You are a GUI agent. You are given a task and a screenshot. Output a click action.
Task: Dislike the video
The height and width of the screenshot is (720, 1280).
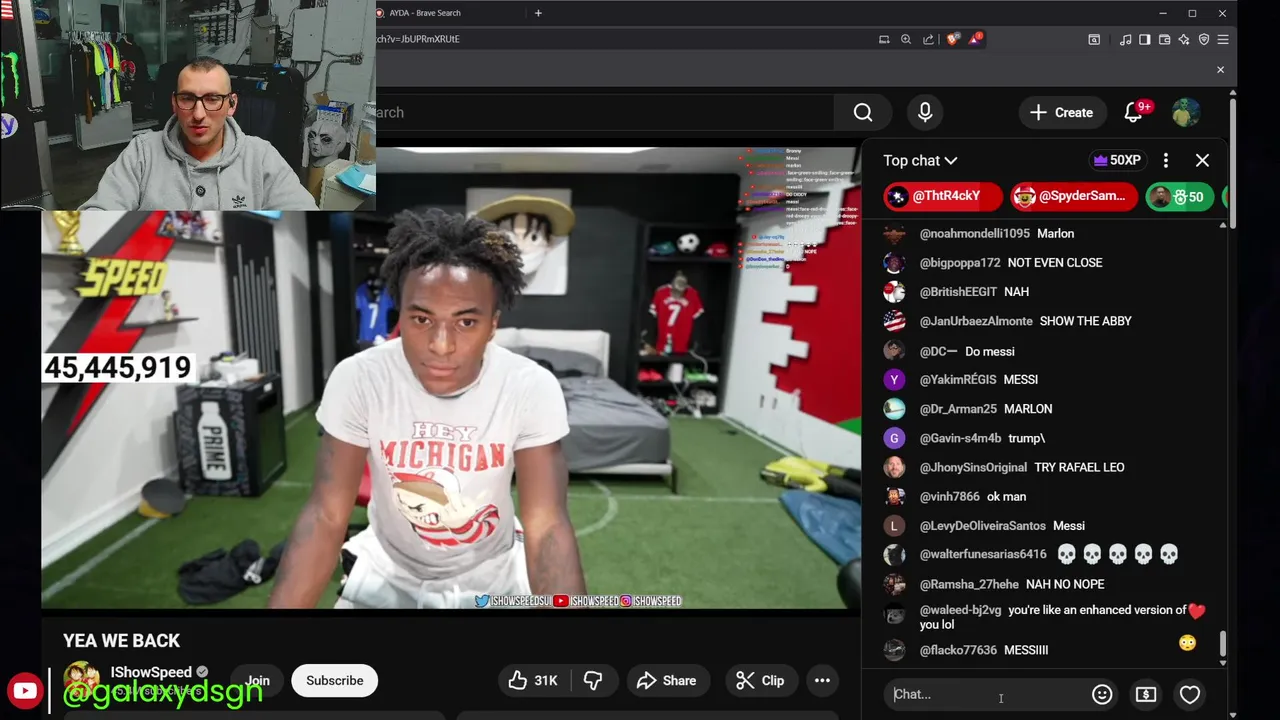click(593, 681)
